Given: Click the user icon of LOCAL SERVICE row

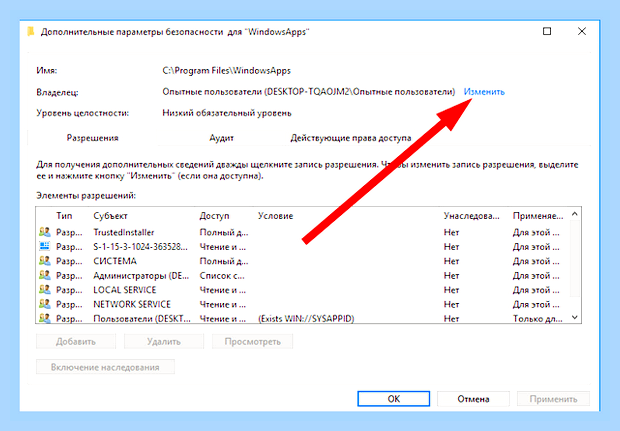Looking at the screenshot, I should coord(45,290).
